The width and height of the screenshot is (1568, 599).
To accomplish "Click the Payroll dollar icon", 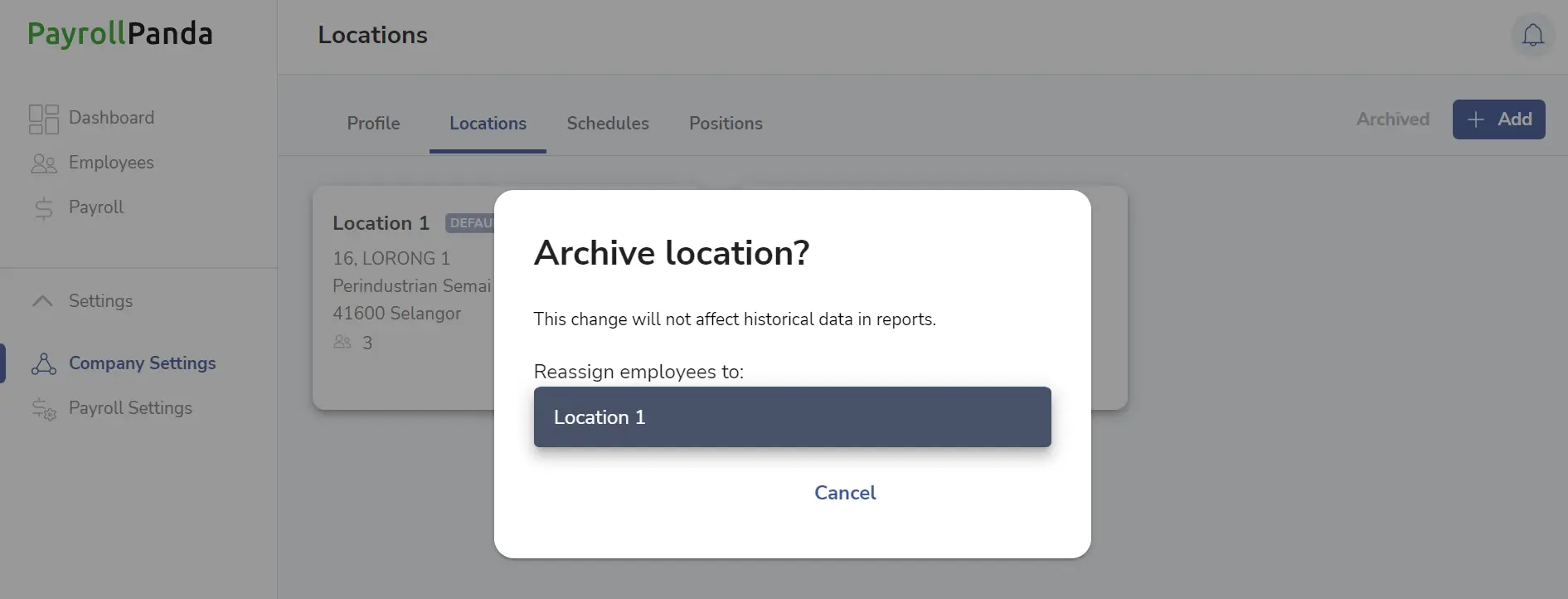I will tap(44, 208).
